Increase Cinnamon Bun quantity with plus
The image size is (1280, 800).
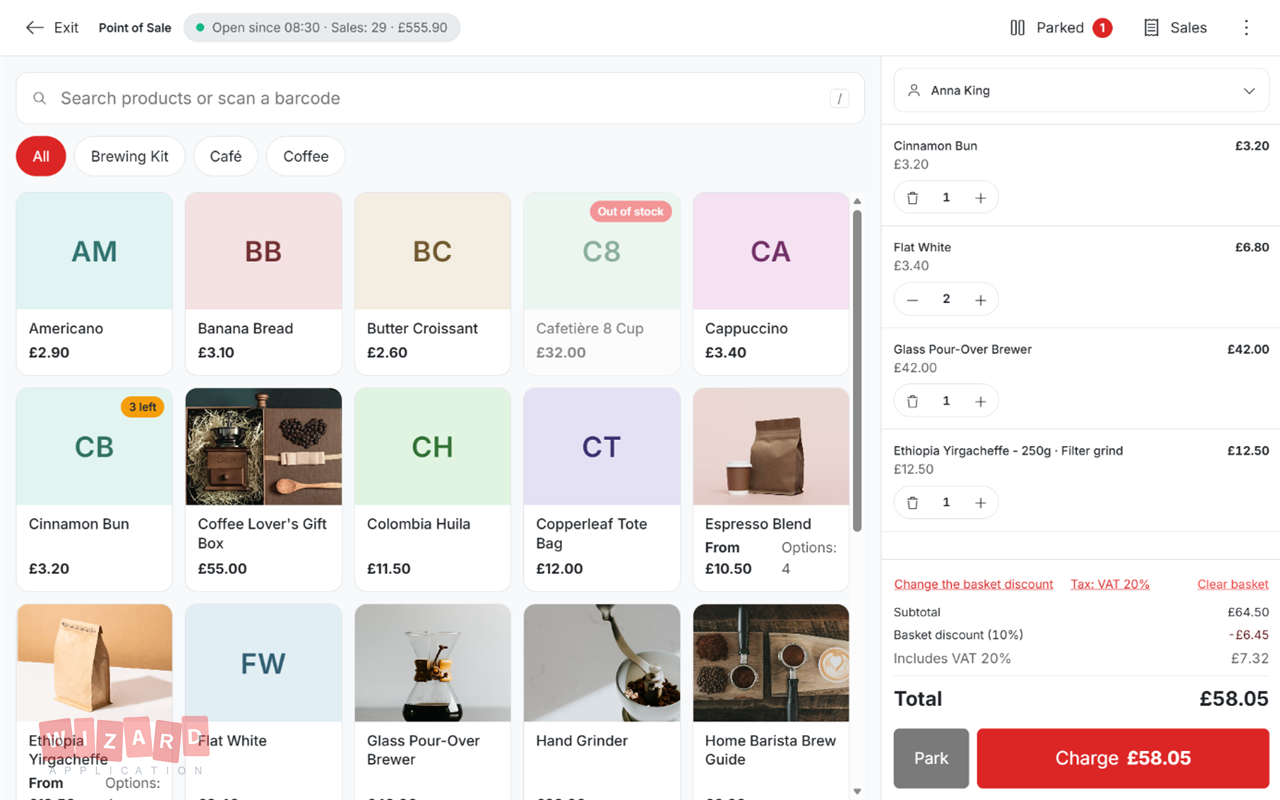pyautogui.click(x=980, y=198)
